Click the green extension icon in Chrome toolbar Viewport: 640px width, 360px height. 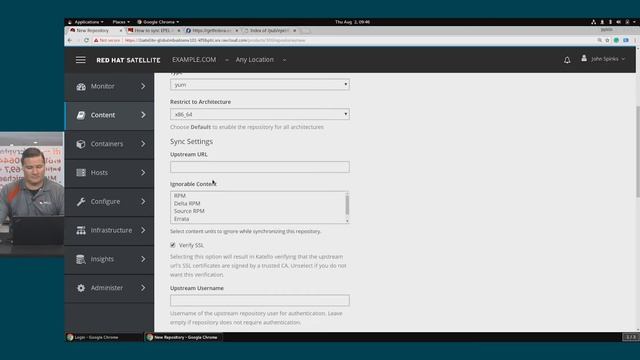coord(616,40)
